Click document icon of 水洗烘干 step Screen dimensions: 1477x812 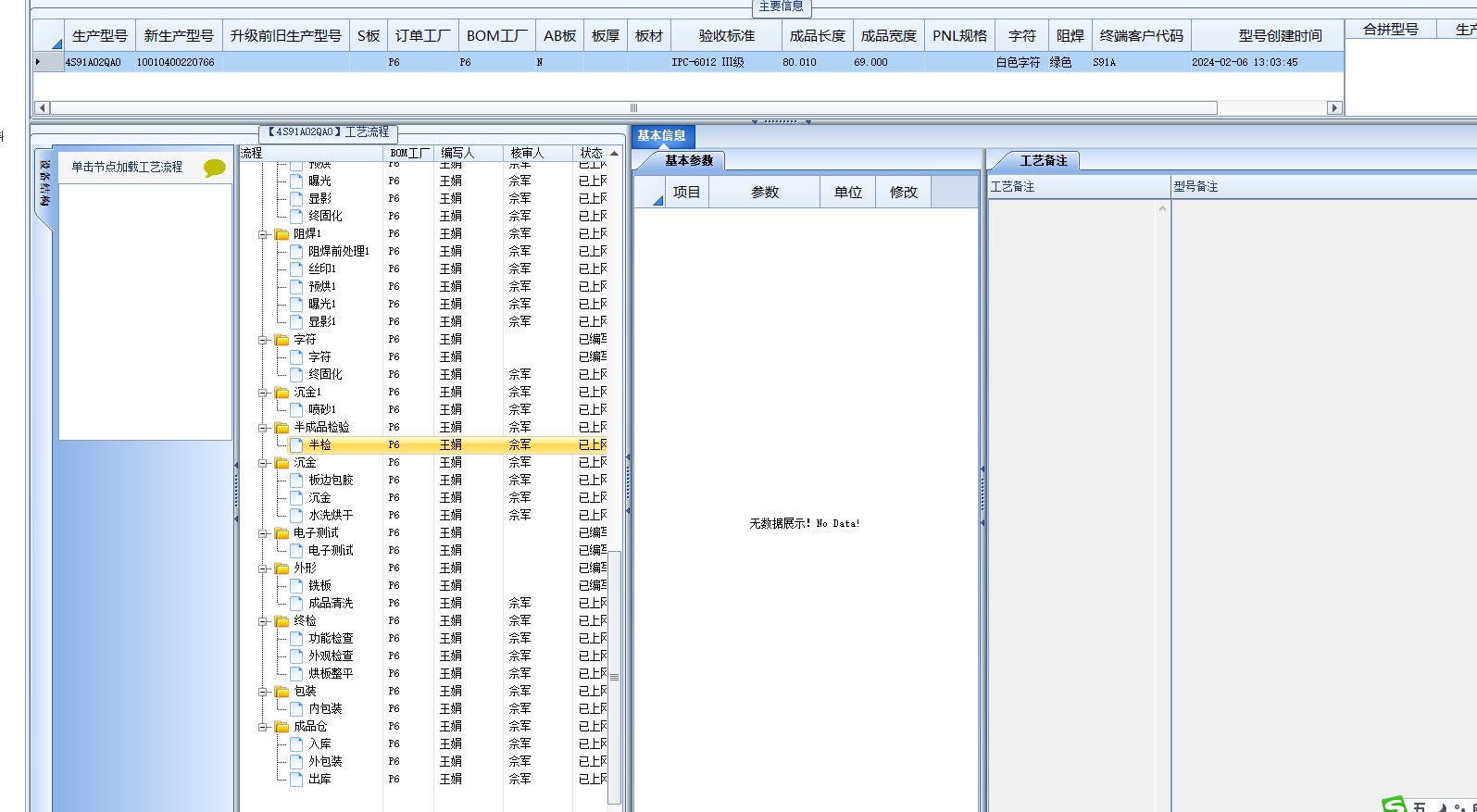(296, 516)
